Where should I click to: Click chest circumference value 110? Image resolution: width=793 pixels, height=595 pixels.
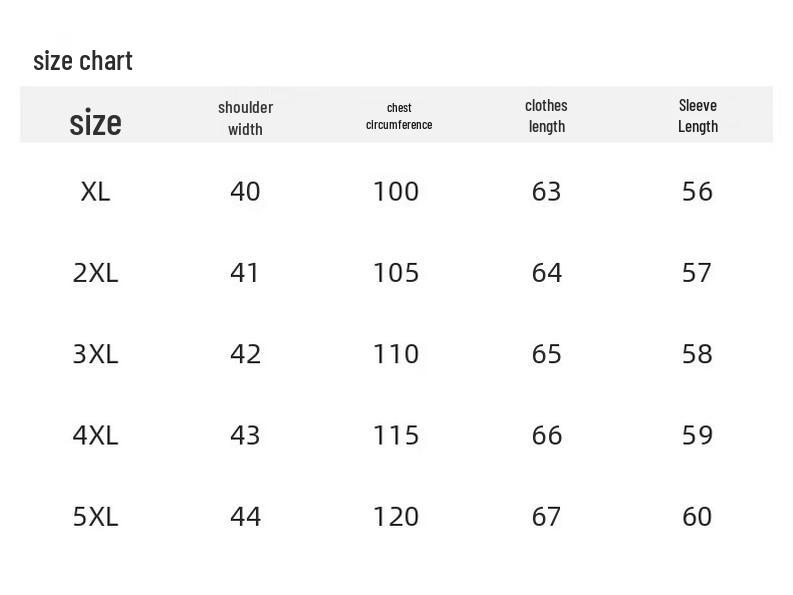tap(396, 354)
